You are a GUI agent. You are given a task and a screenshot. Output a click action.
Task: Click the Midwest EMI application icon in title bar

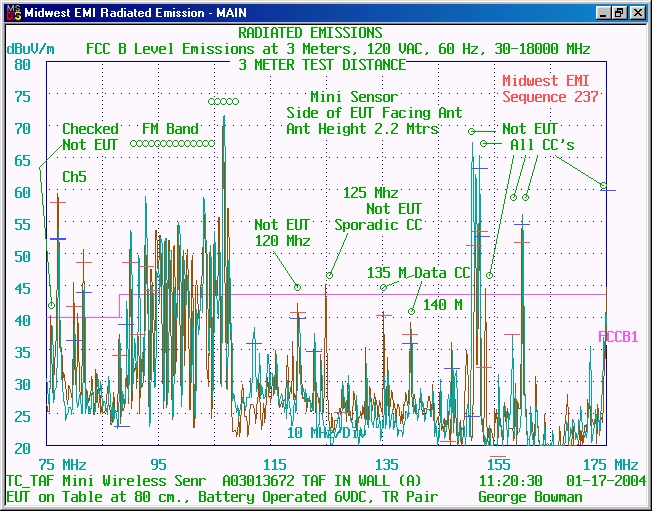10,12
